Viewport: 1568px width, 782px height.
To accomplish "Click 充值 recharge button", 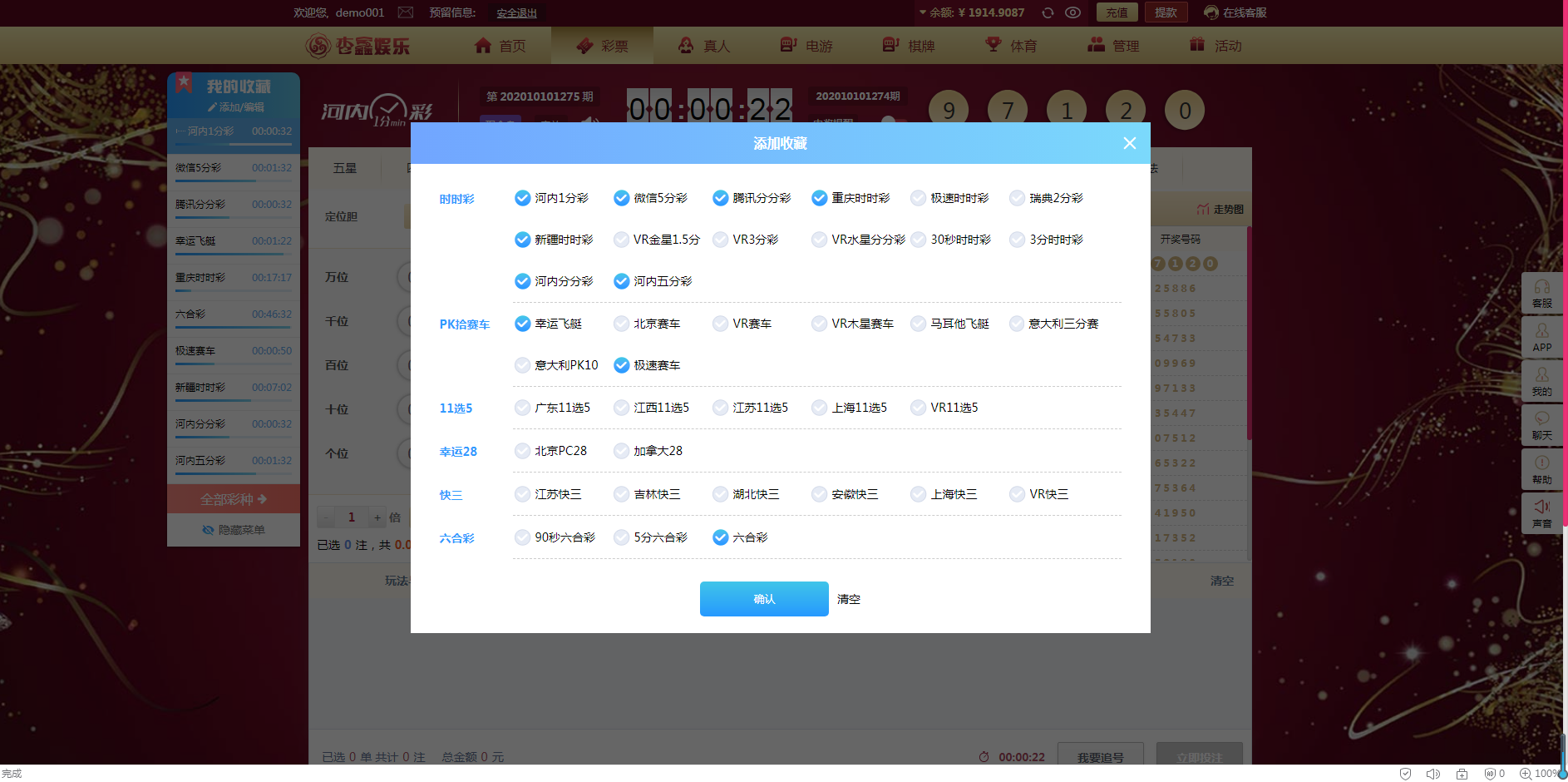I will (x=1117, y=12).
